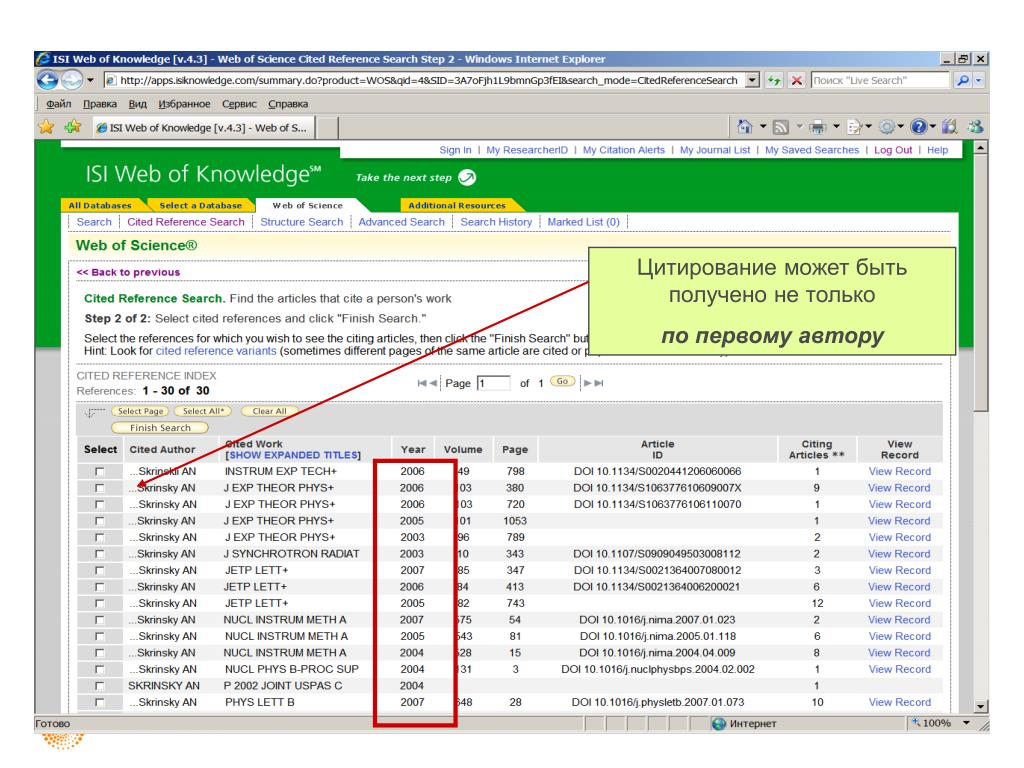The width and height of the screenshot is (1024, 768).
Task: Click the SHOW EXPANDED TITLES link
Action: click(293, 455)
